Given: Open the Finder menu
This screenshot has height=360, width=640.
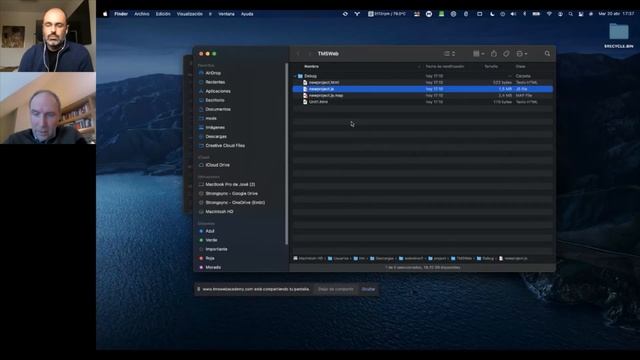Looking at the screenshot, I should click(x=121, y=14).
